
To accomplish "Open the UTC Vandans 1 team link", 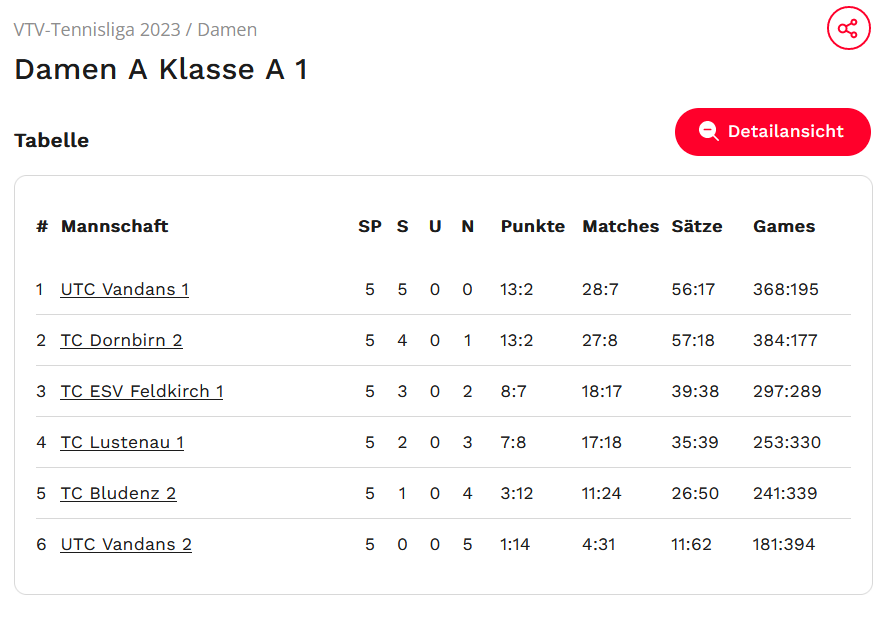I will pyautogui.click(x=124, y=289).
